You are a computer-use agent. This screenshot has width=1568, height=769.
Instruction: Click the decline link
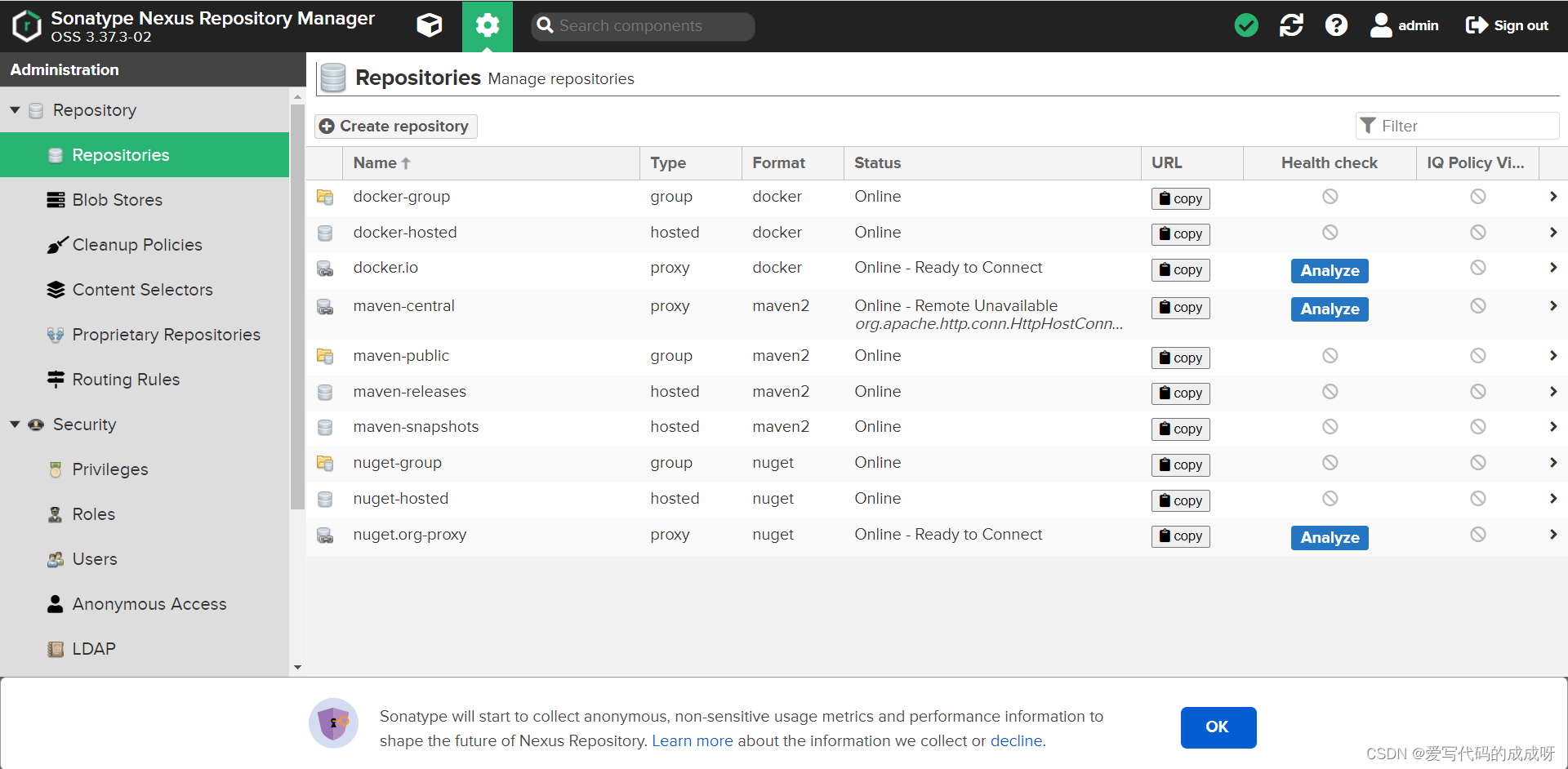tap(1016, 740)
